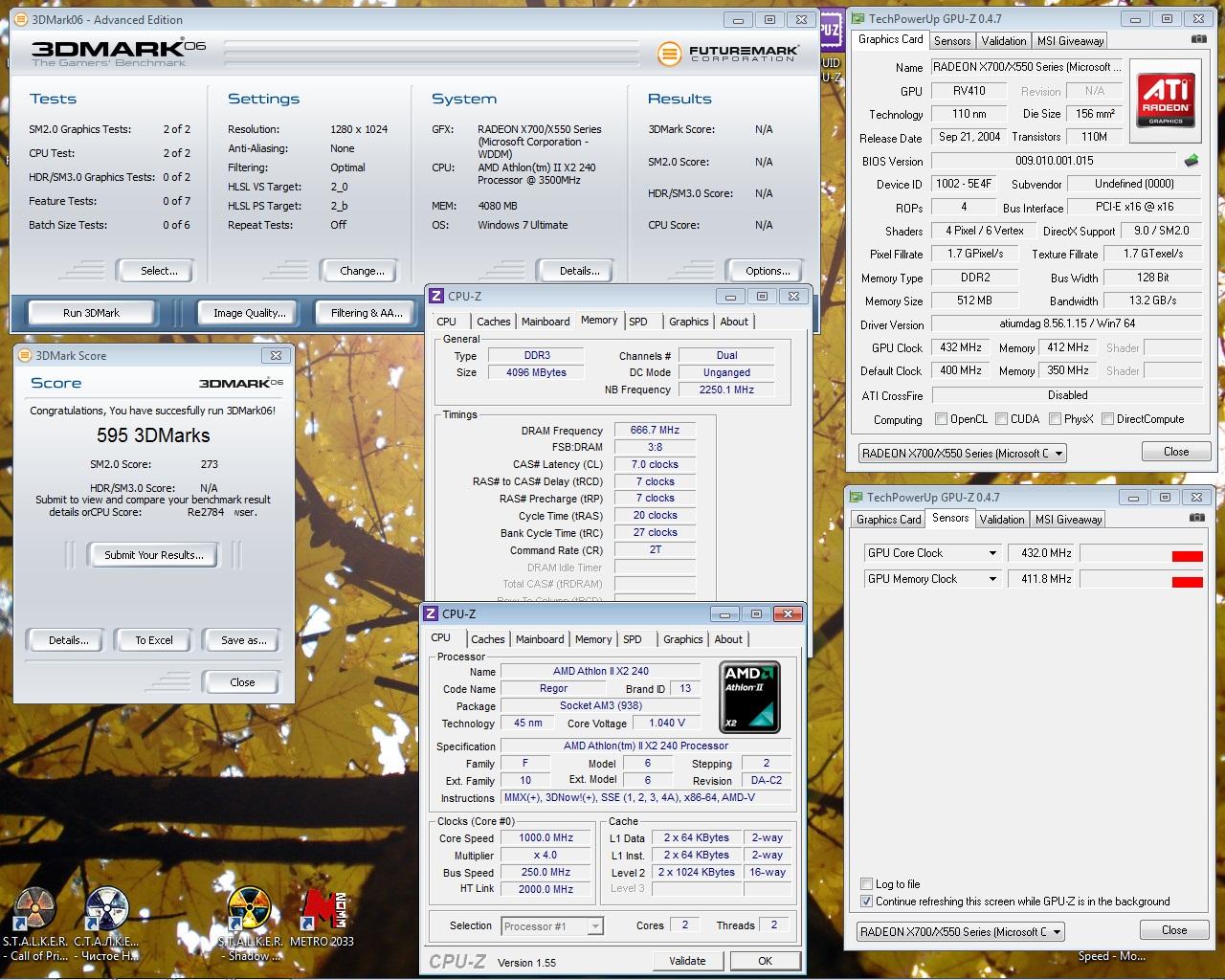Click OK button in CPU-Z
The height and width of the screenshot is (980, 1225).
click(765, 961)
